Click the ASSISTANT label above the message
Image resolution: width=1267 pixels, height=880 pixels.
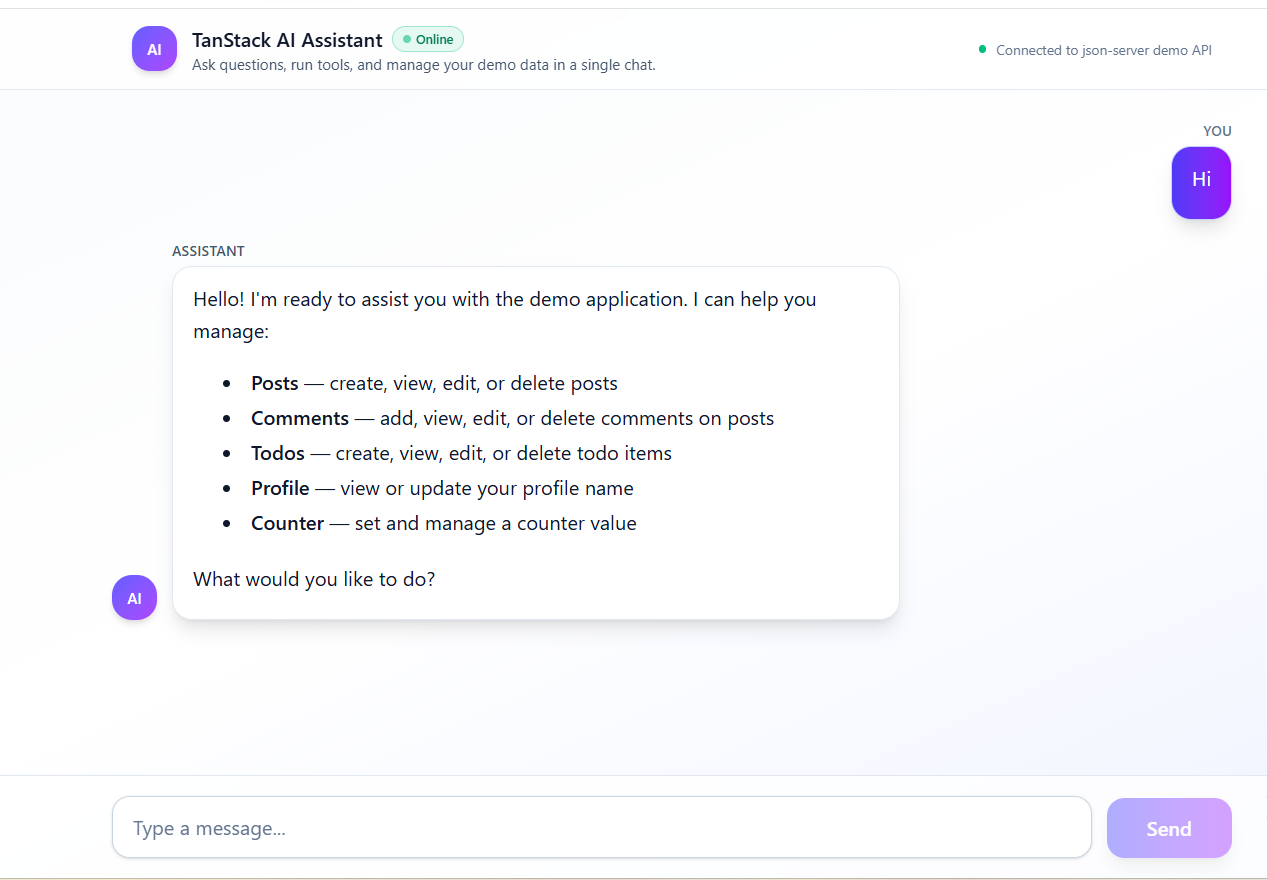209,251
